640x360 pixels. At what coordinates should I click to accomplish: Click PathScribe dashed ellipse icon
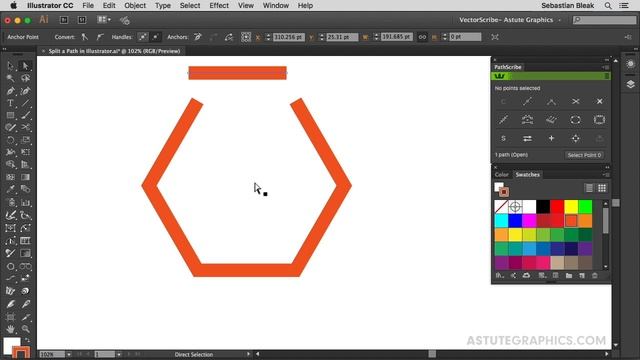[576, 120]
